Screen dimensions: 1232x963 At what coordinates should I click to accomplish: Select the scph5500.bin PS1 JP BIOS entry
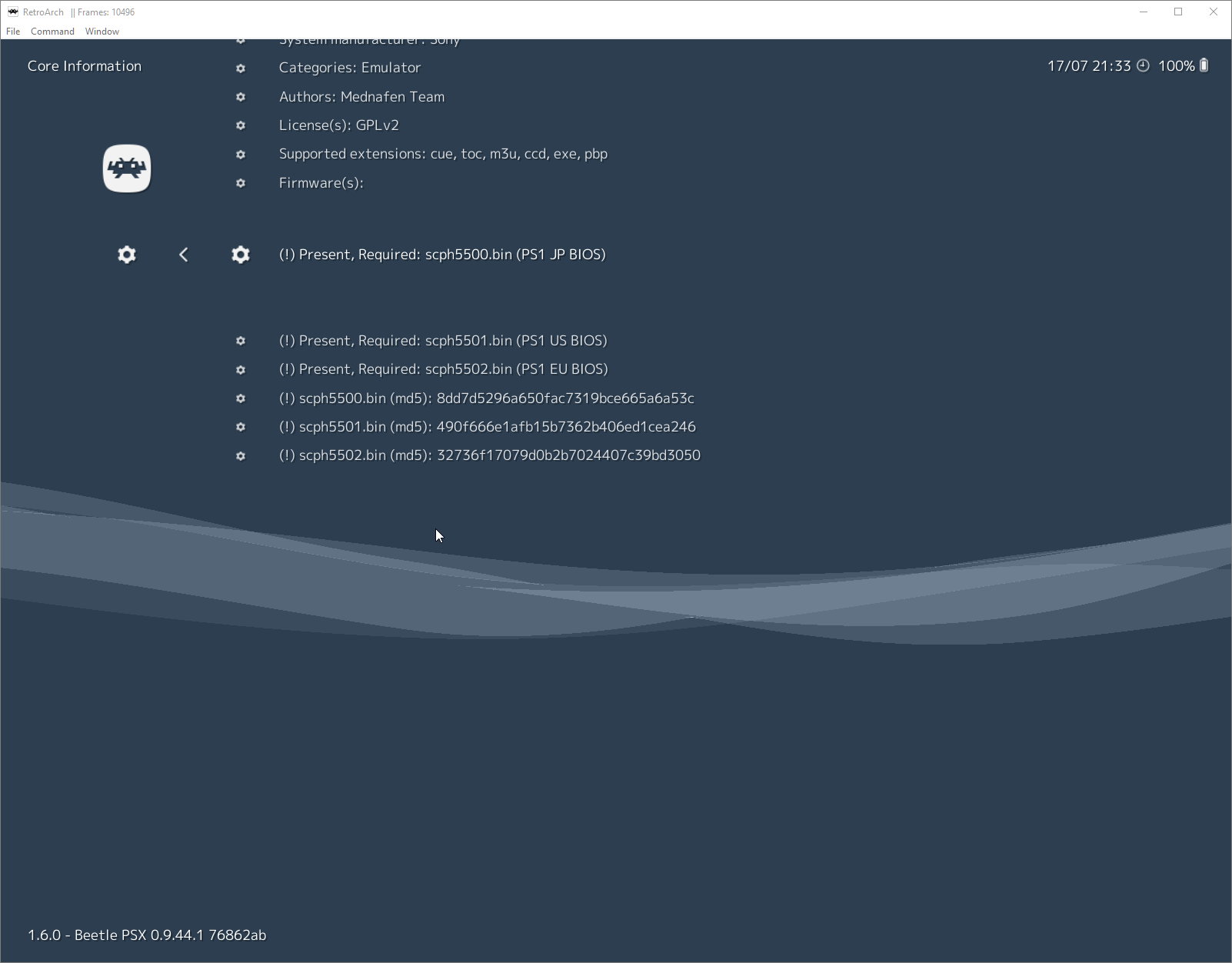coord(442,255)
